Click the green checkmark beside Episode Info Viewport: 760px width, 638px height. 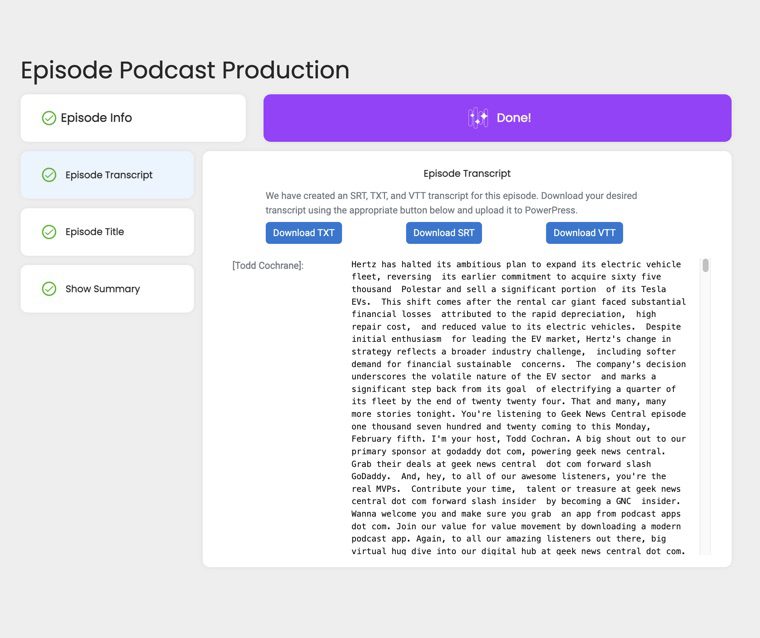pos(49,118)
